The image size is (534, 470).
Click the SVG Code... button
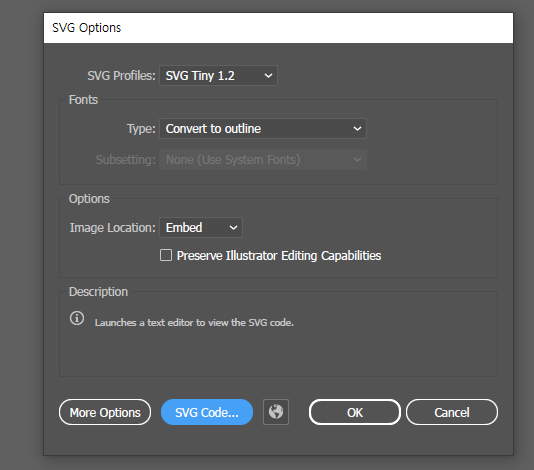click(x=207, y=412)
